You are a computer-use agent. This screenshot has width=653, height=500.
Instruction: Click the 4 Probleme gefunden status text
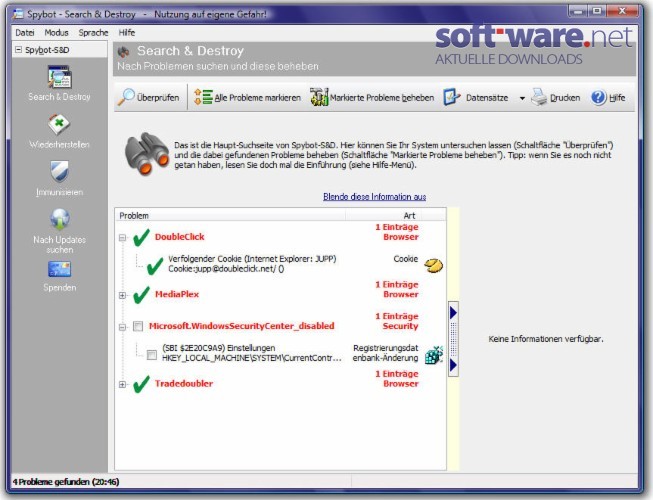pos(66,482)
